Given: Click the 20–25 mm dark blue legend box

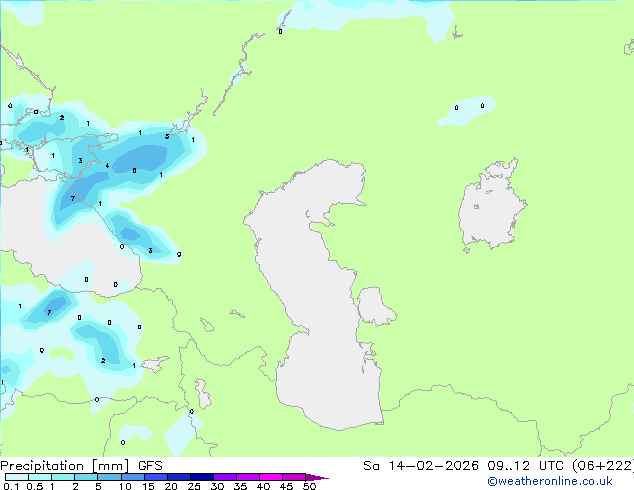Looking at the screenshot, I should pyautogui.click(x=179, y=477).
